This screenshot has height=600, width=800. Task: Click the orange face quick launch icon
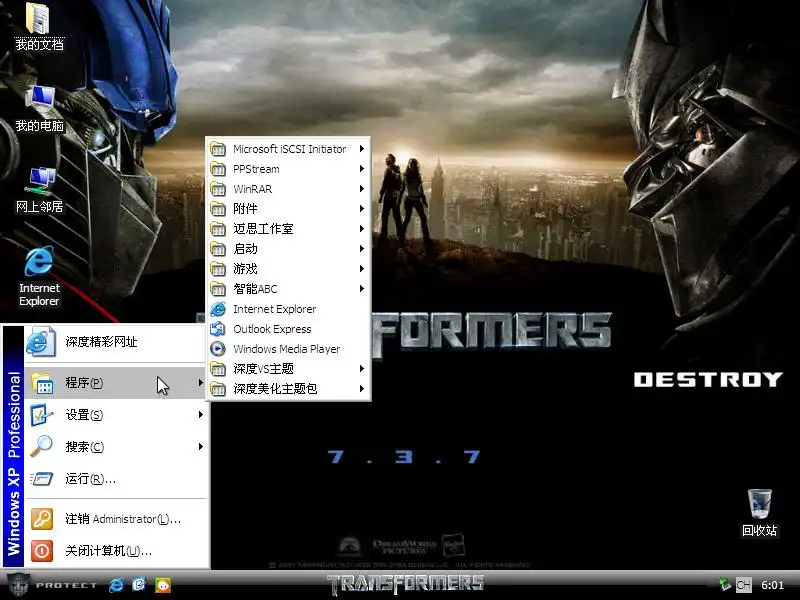(x=163, y=585)
